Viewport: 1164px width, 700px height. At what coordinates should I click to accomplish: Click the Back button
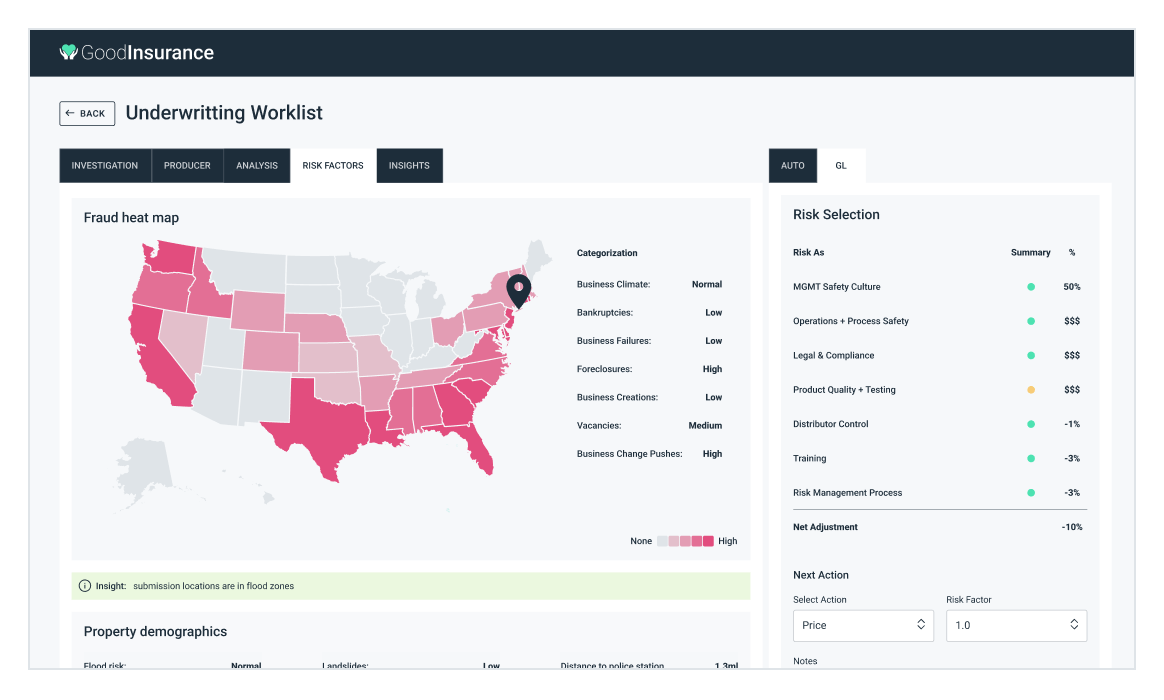pos(87,113)
